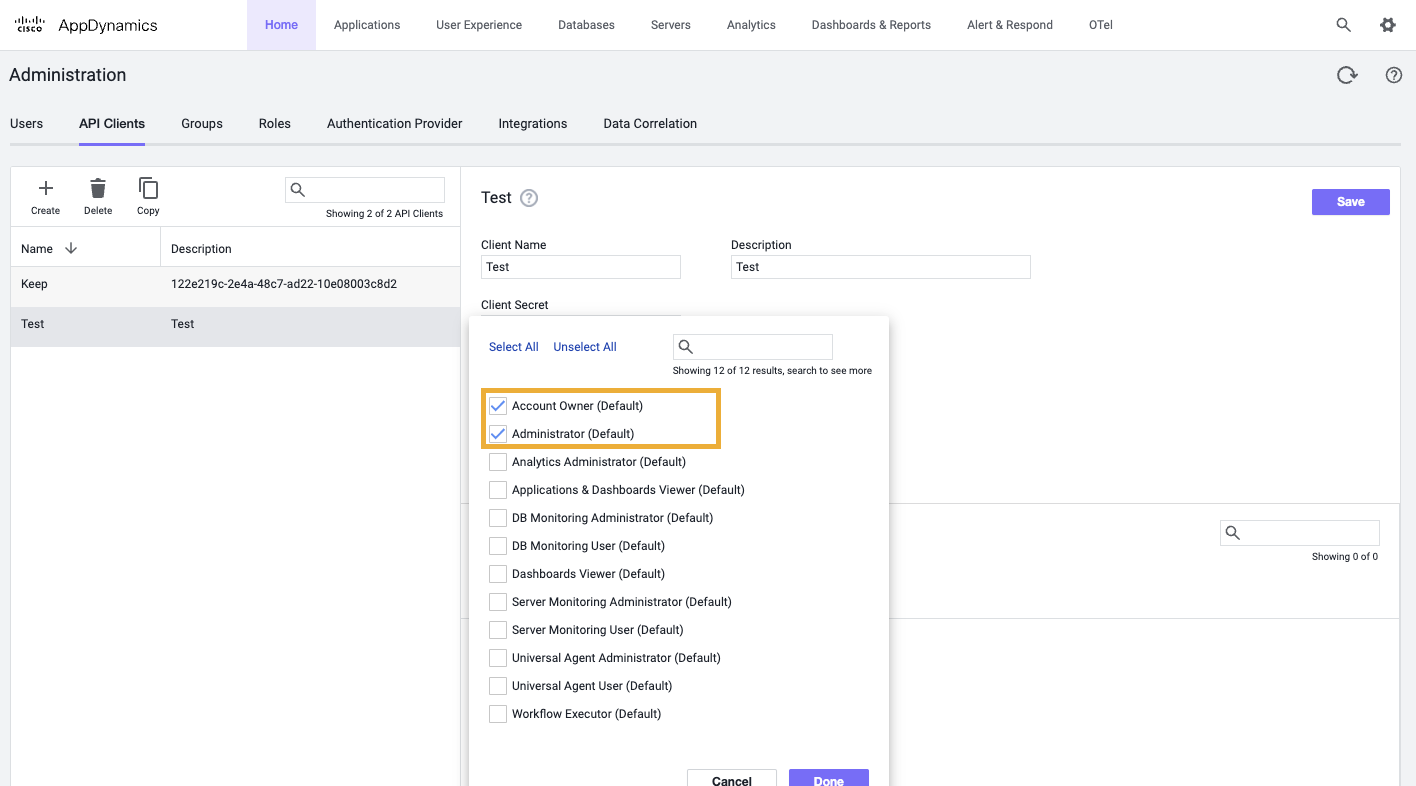Click the refresh icon on Administration page
Viewport: 1416px width, 786px height.
1347,75
